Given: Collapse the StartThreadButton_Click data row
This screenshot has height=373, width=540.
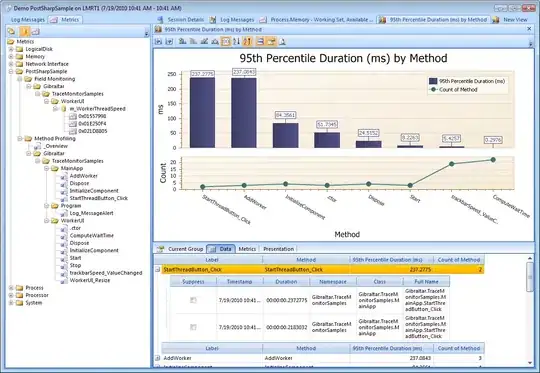Looking at the screenshot, I should click(x=158, y=270).
